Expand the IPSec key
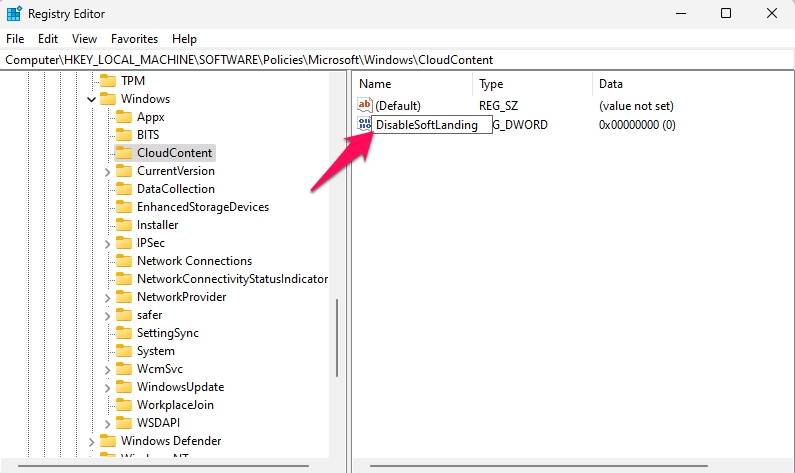 point(107,244)
